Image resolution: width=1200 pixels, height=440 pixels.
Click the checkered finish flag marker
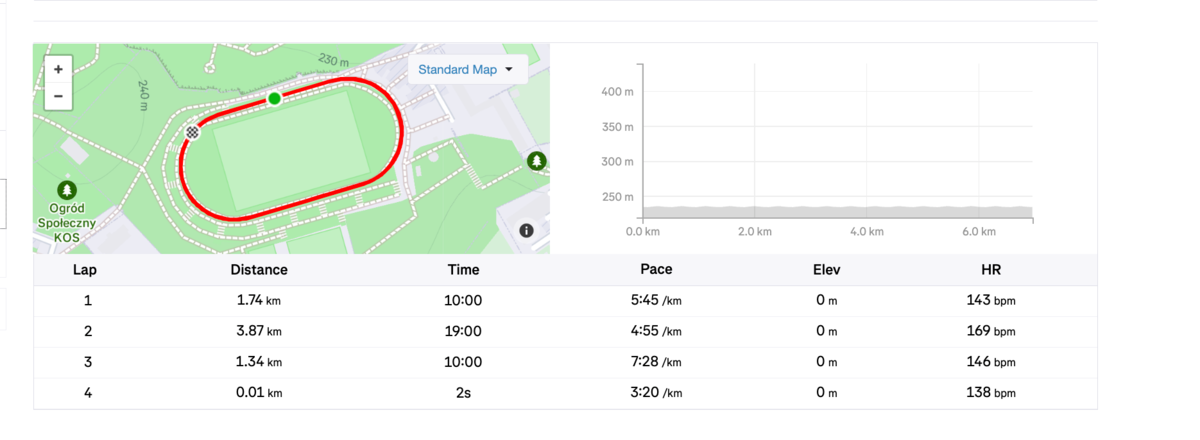click(x=193, y=132)
